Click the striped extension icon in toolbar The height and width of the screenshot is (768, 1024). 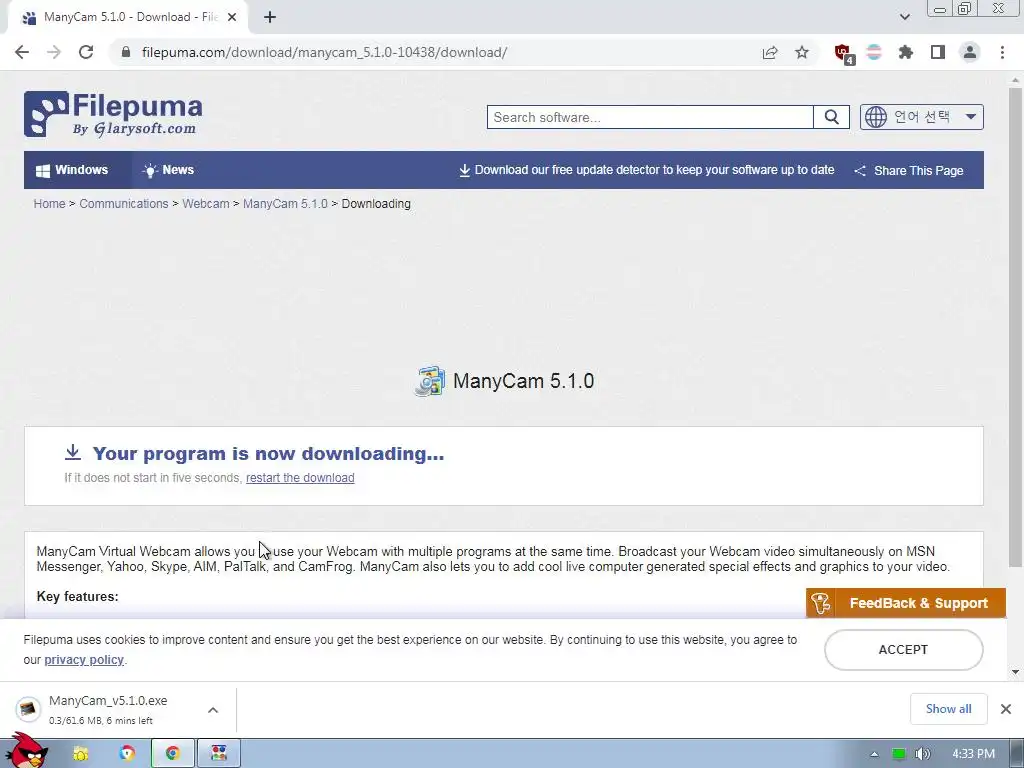[x=874, y=52]
